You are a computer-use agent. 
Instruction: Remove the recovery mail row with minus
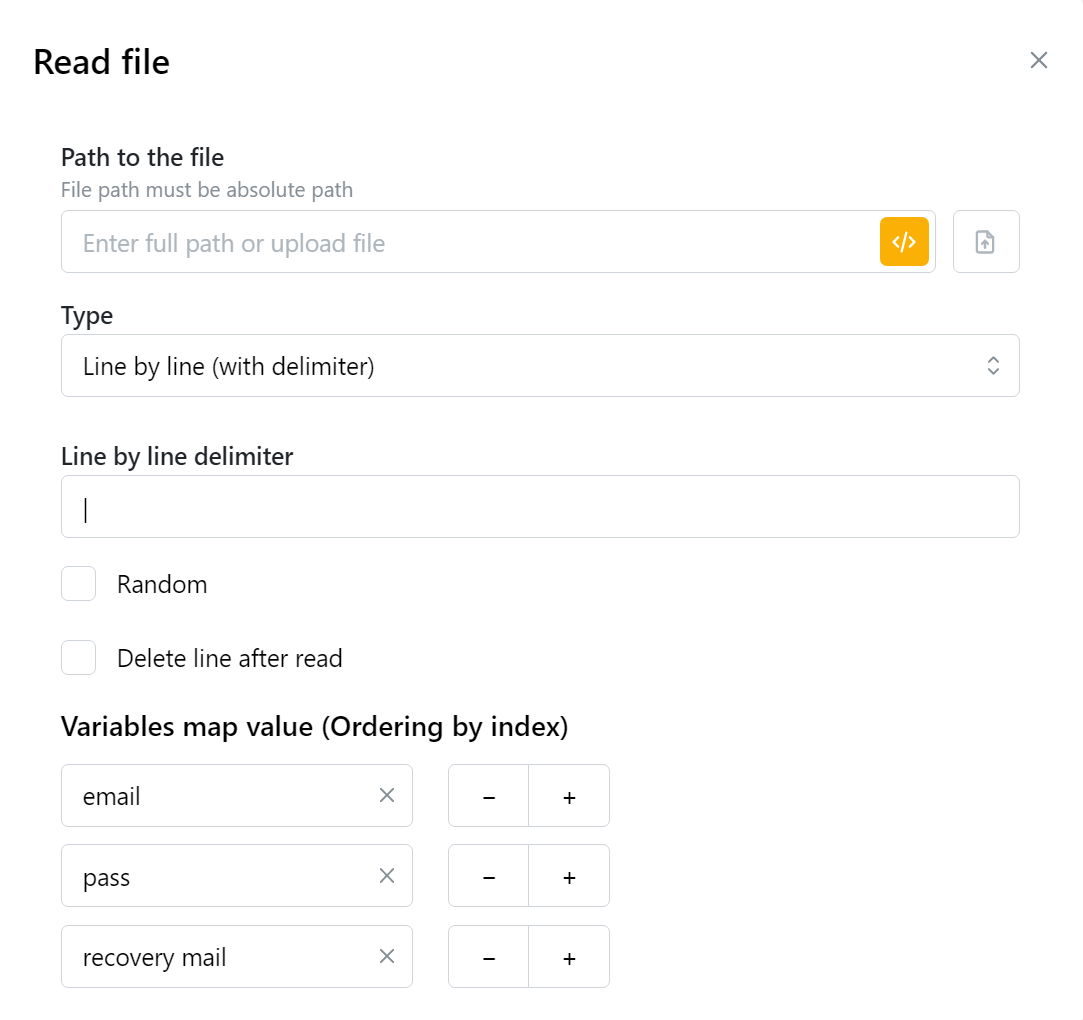click(x=489, y=958)
